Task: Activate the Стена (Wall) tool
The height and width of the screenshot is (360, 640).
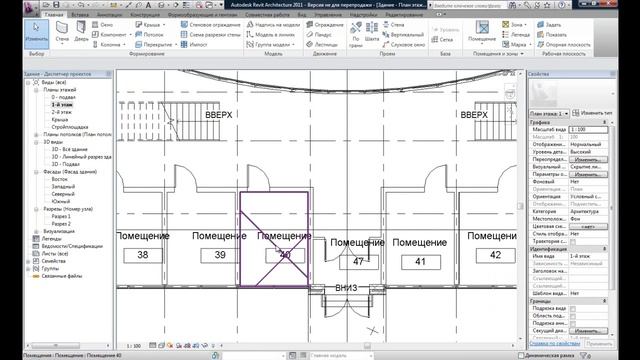Action: click(x=62, y=32)
